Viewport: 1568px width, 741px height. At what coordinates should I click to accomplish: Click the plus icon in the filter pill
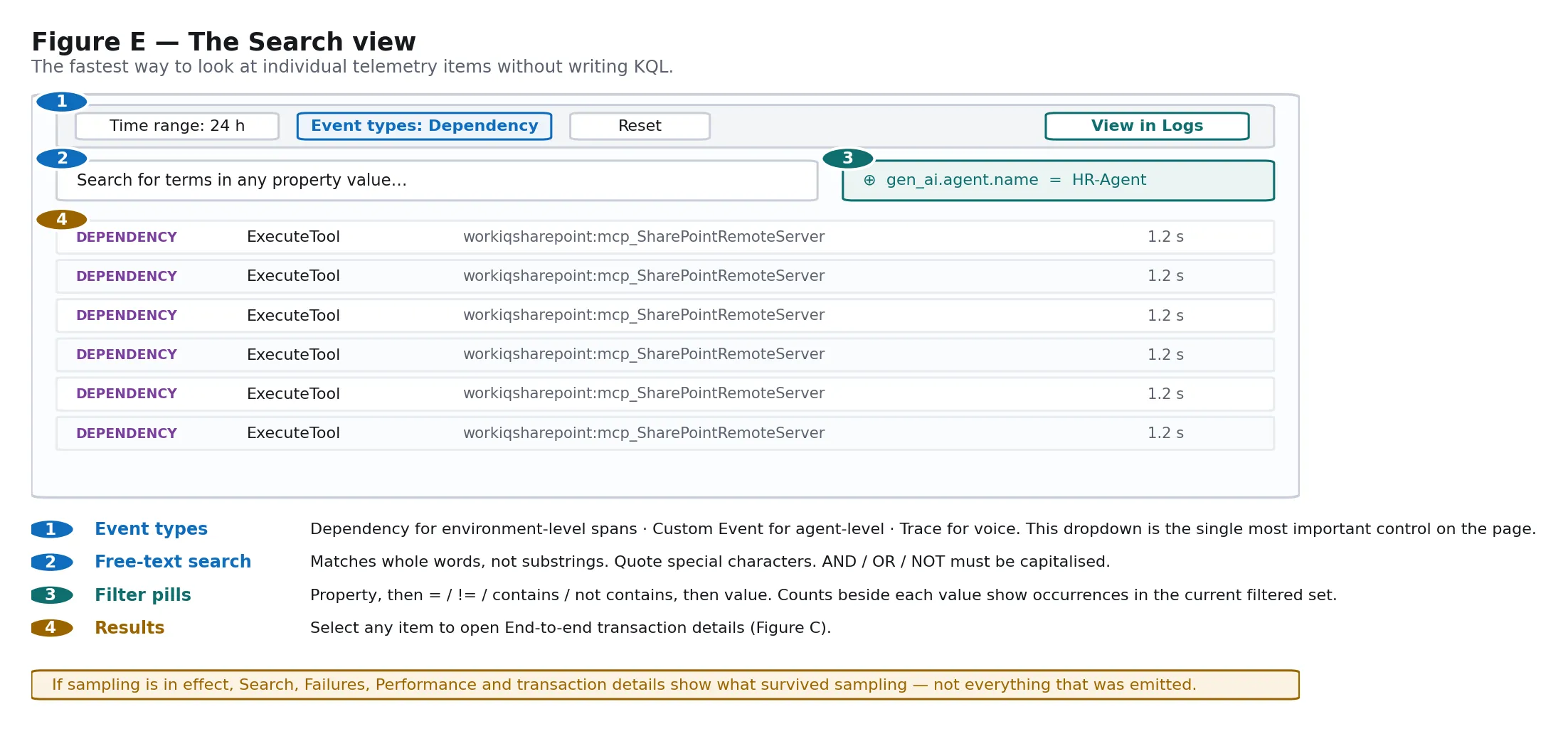(869, 181)
